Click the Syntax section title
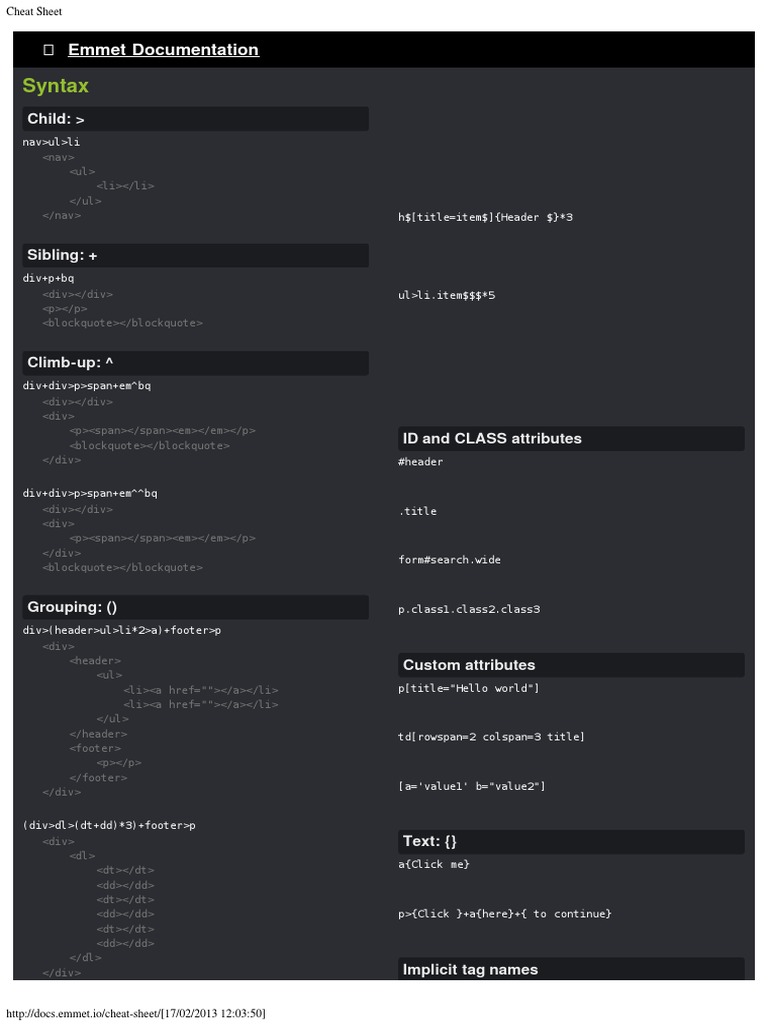 (56, 86)
